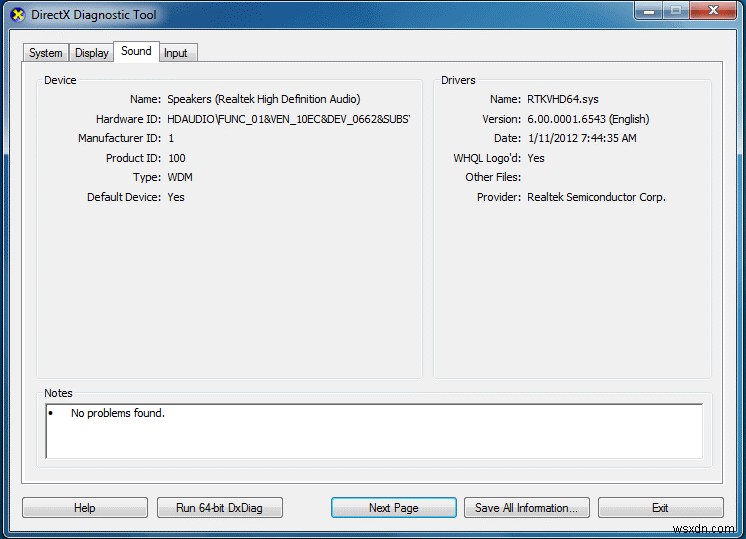Click the Device group label

click(60, 80)
